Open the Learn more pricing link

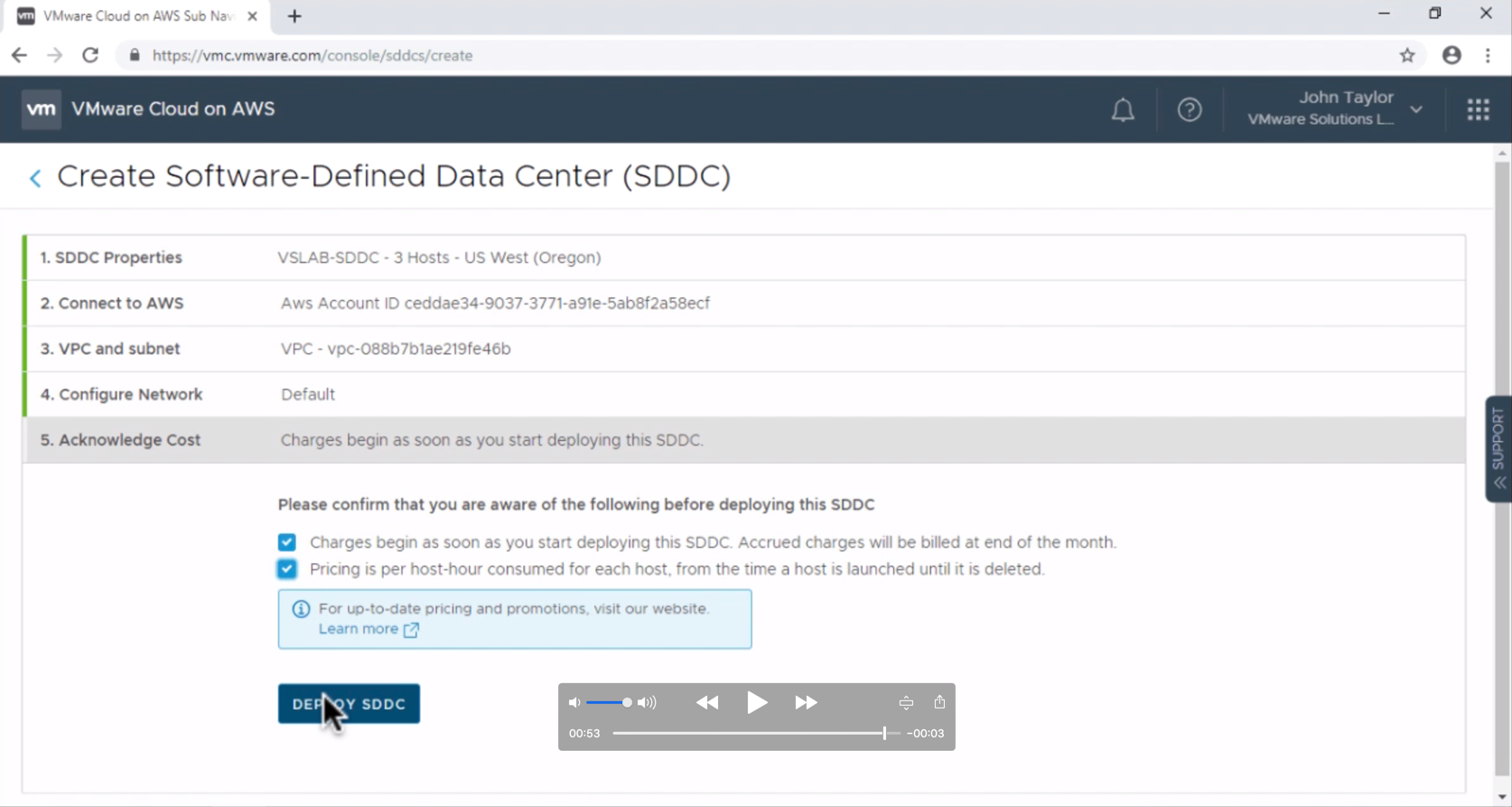(x=369, y=629)
